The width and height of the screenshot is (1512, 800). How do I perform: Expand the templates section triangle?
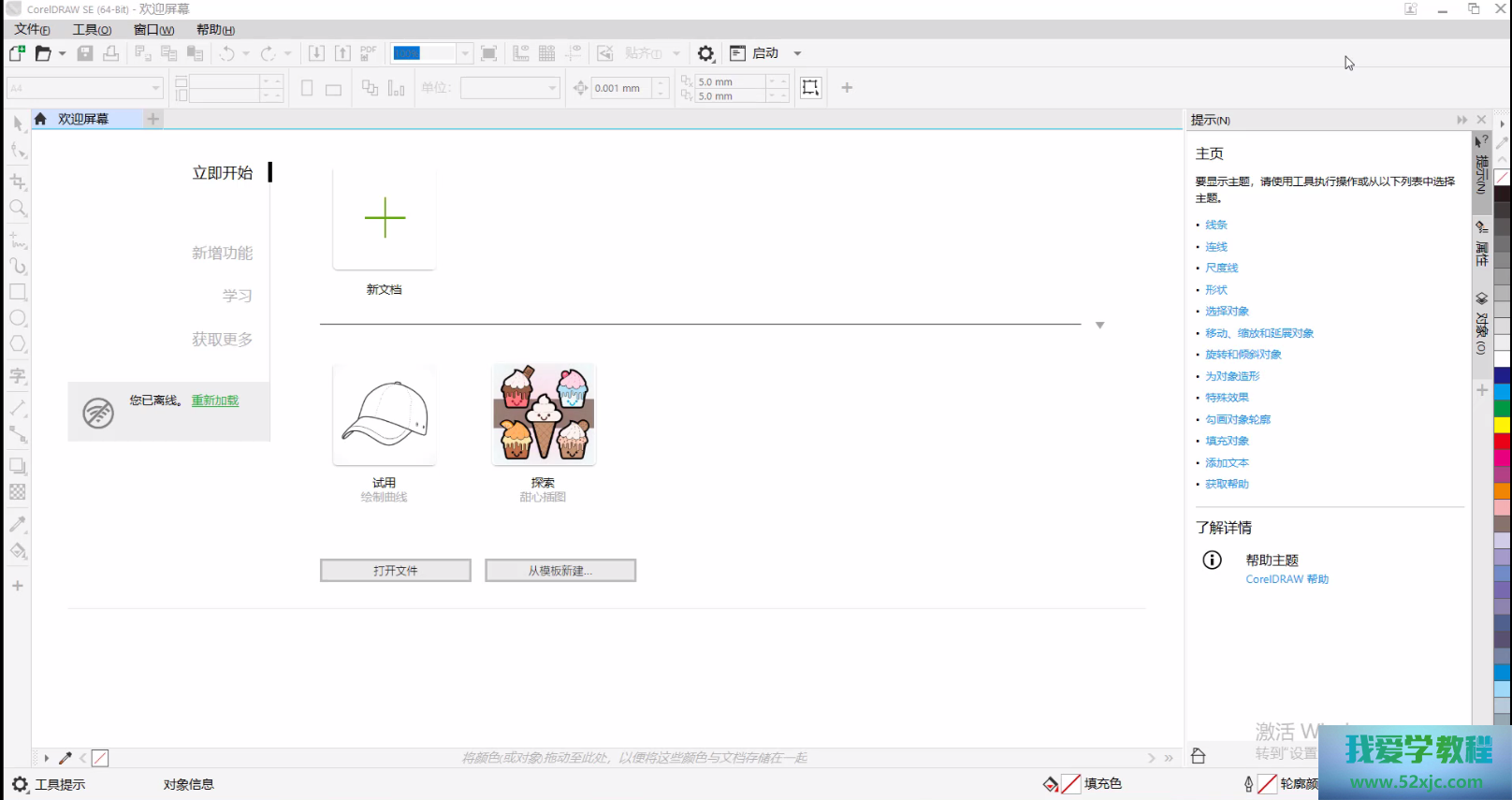(1100, 326)
